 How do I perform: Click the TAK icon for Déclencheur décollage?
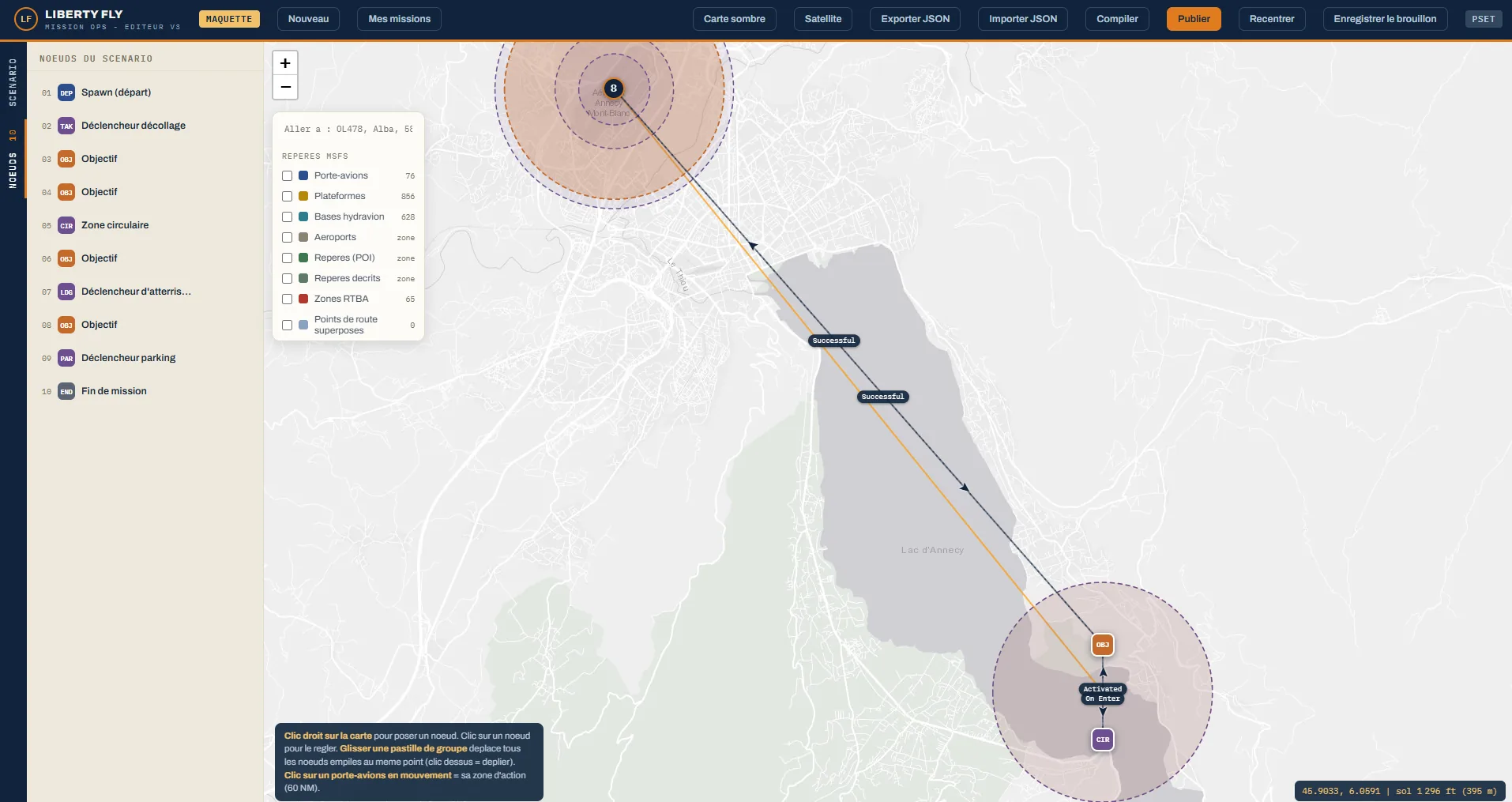(x=66, y=126)
